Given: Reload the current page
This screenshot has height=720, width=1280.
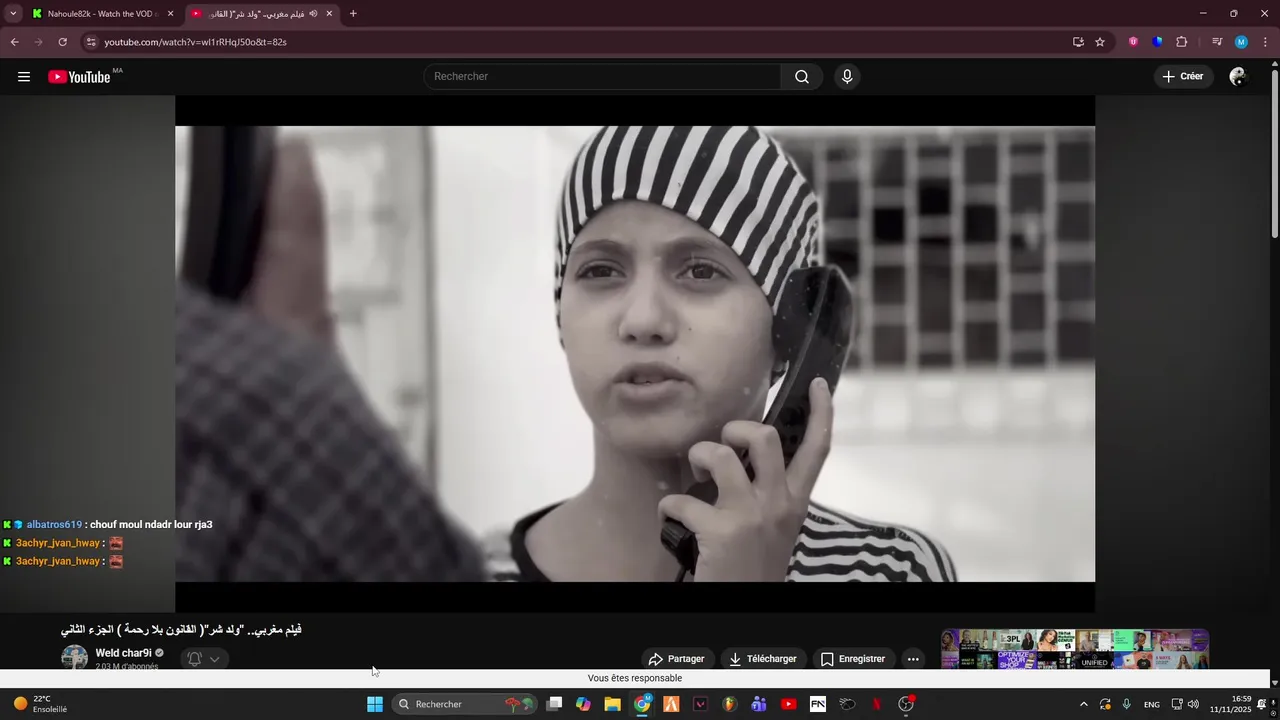Looking at the screenshot, I should [x=62, y=42].
